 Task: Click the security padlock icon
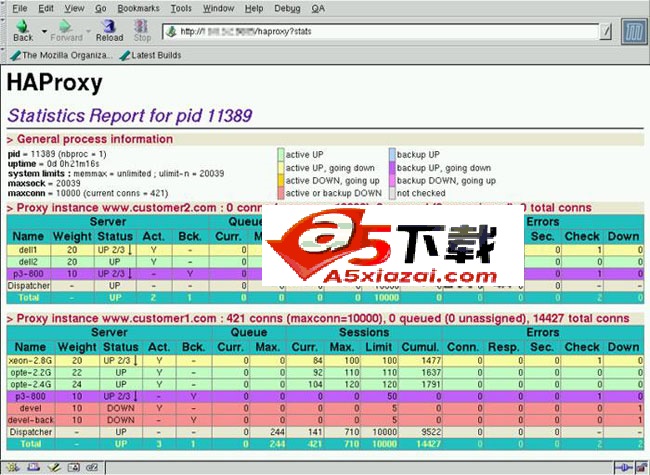click(x=641, y=468)
